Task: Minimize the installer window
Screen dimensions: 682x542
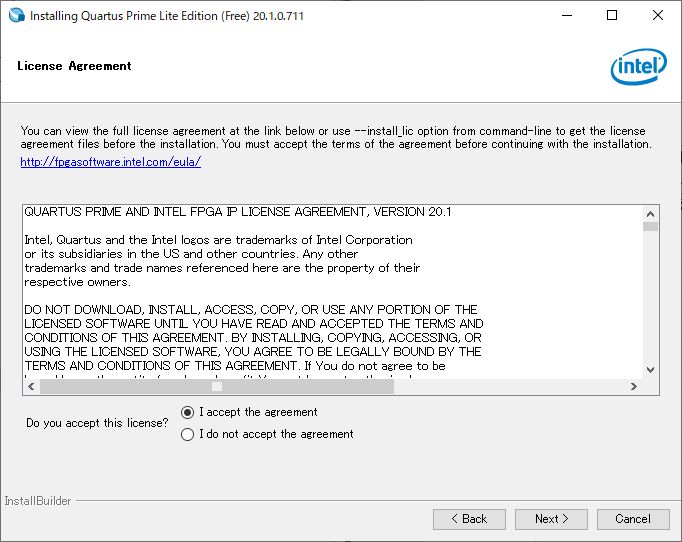Action: point(565,16)
